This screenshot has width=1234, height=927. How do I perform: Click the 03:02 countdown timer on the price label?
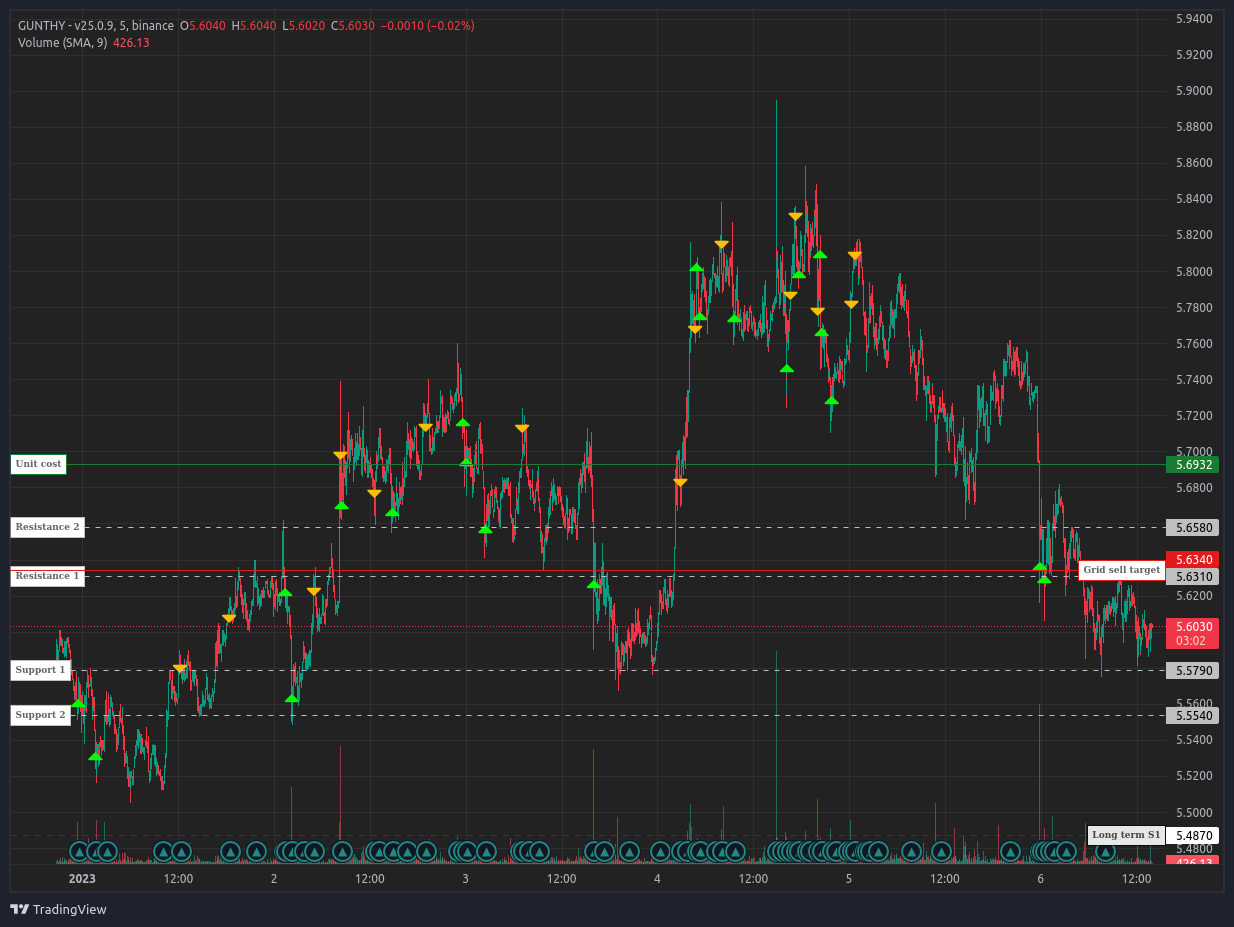(1192, 640)
